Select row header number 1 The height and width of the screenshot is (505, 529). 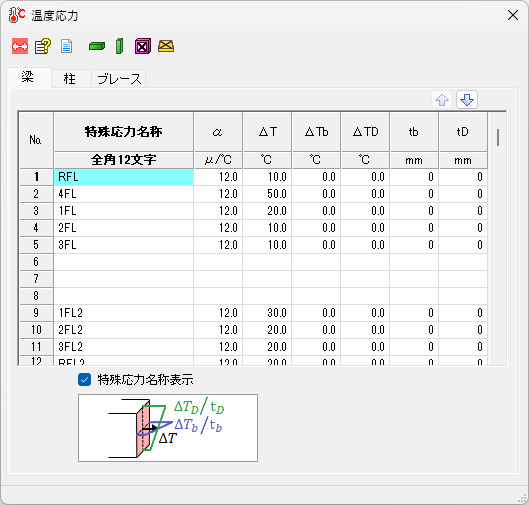pyautogui.click(x=36, y=177)
